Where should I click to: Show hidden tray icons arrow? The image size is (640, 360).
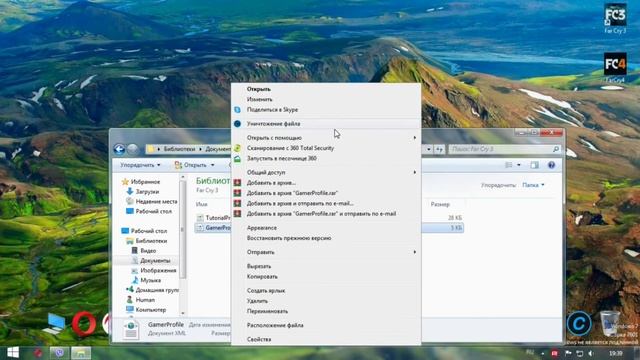(542, 353)
